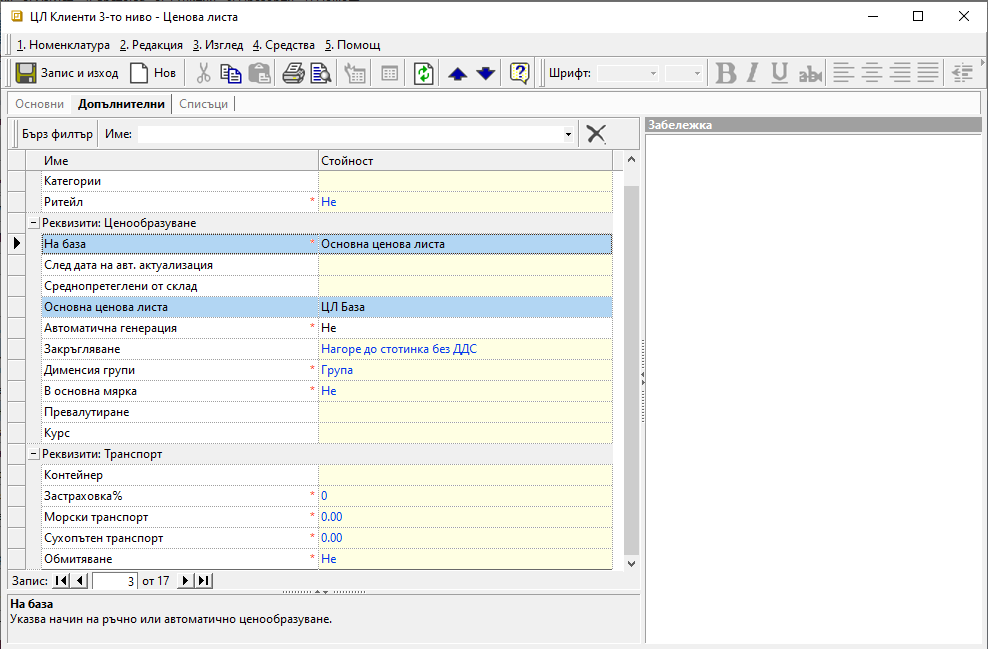Click the green Refresh icon
This screenshot has height=649, width=988.
click(423, 73)
